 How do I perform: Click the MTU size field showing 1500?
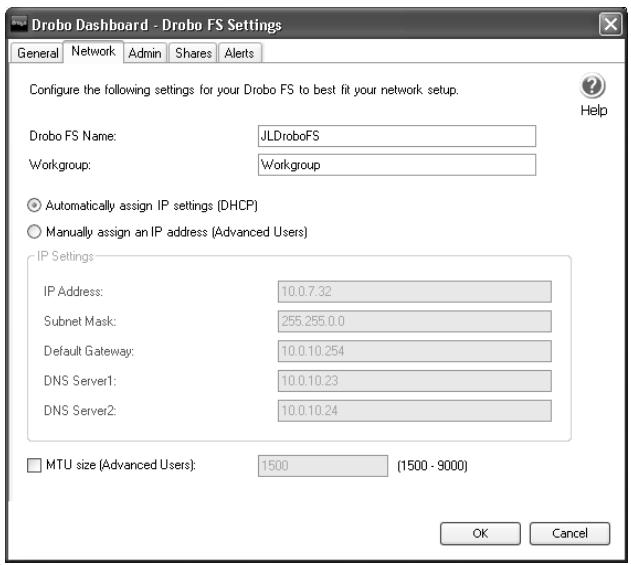tap(323, 466)
